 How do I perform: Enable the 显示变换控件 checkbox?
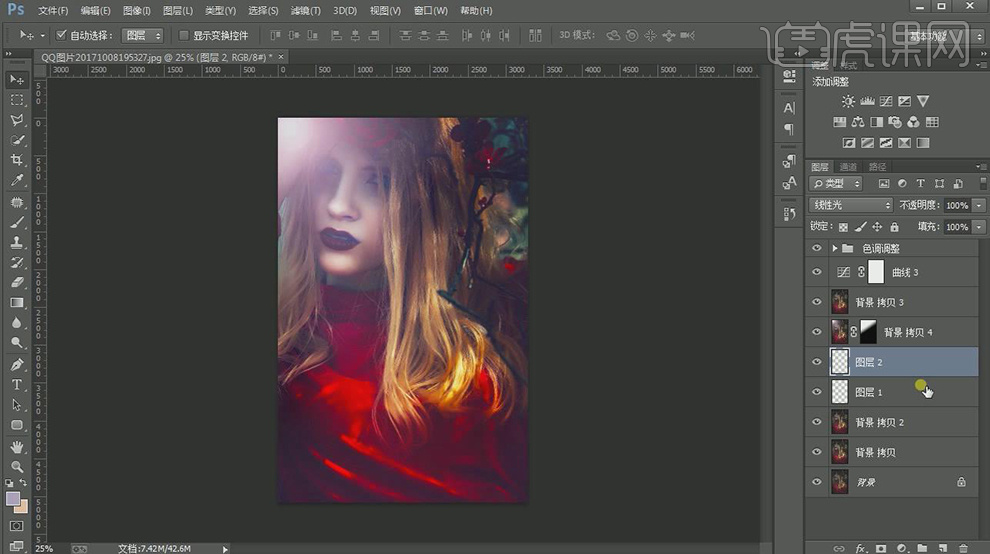point(183,35)
